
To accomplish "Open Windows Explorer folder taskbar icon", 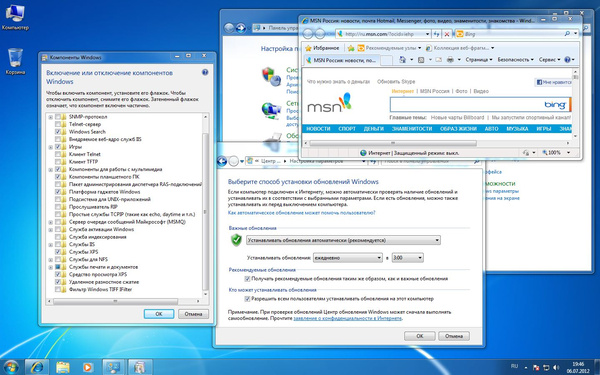I will pyautogui.click(x=63, y=367).
